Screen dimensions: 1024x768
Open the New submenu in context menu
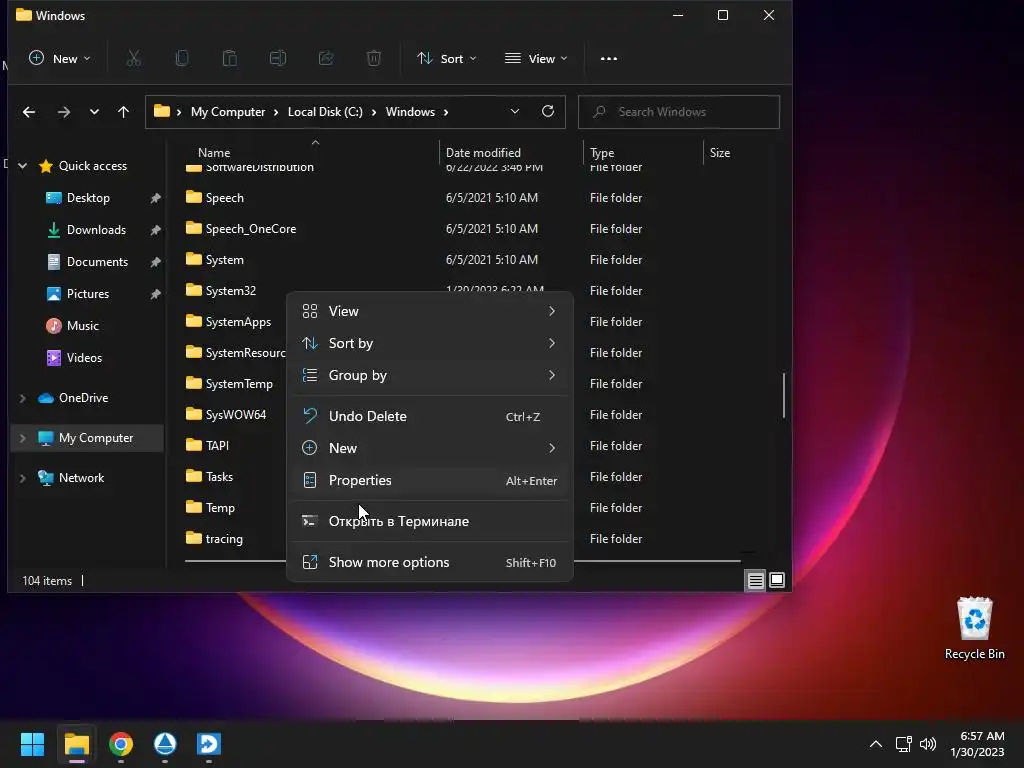(x=430, y=448)
